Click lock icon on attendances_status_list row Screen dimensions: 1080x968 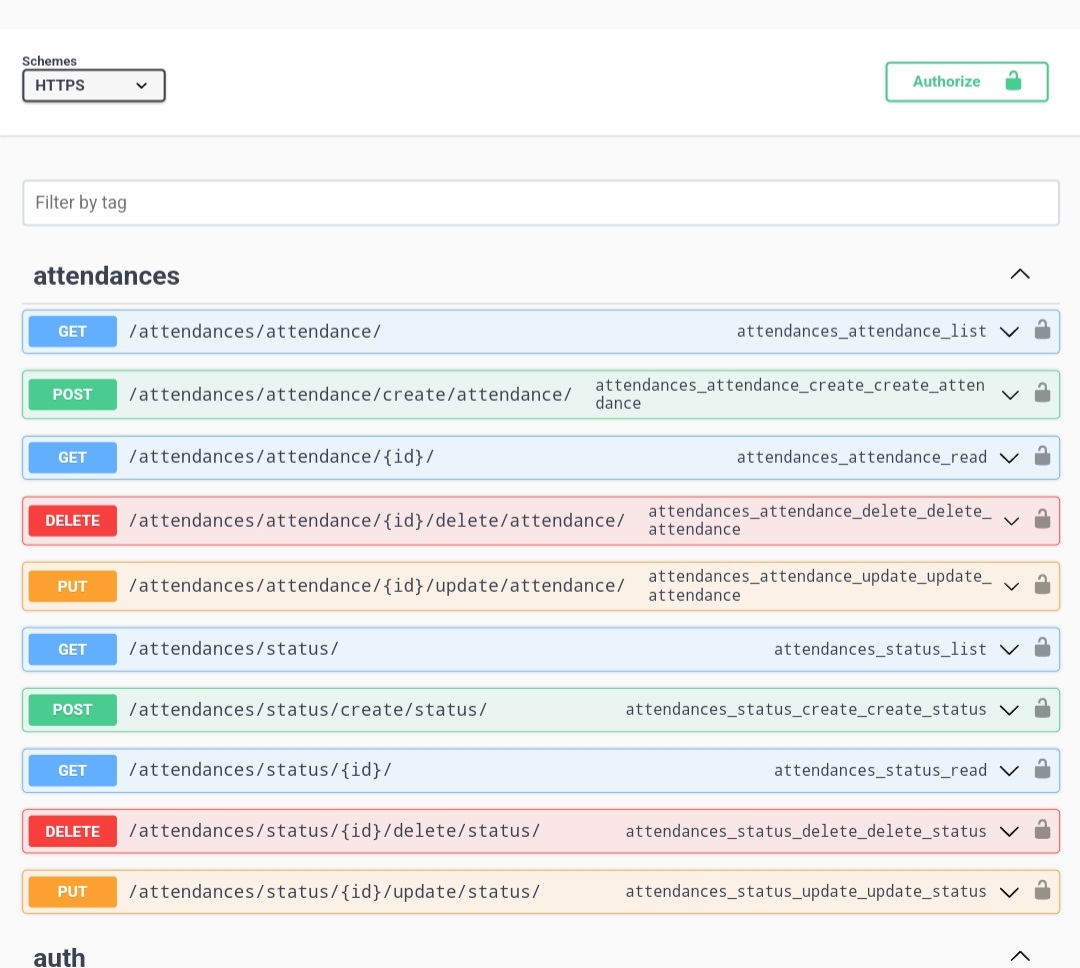point(1042,648)
